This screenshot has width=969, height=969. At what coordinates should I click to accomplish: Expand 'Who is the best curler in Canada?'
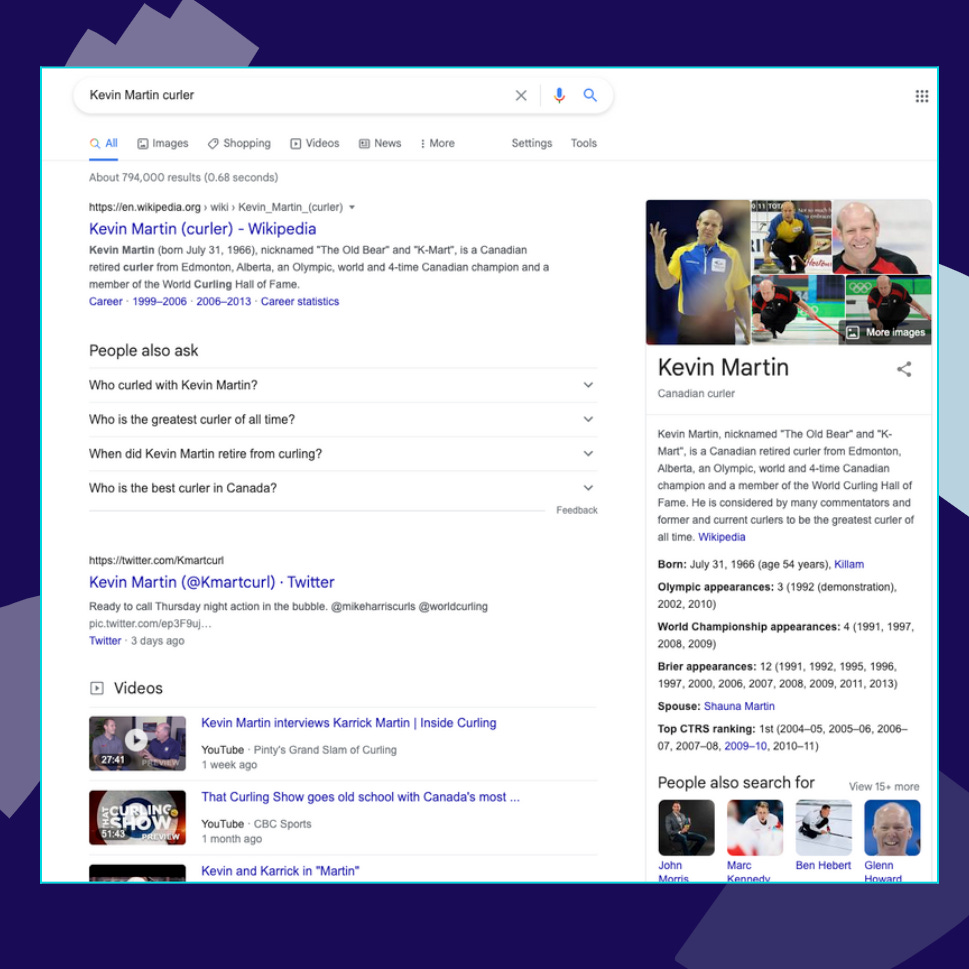coord(343,488)
